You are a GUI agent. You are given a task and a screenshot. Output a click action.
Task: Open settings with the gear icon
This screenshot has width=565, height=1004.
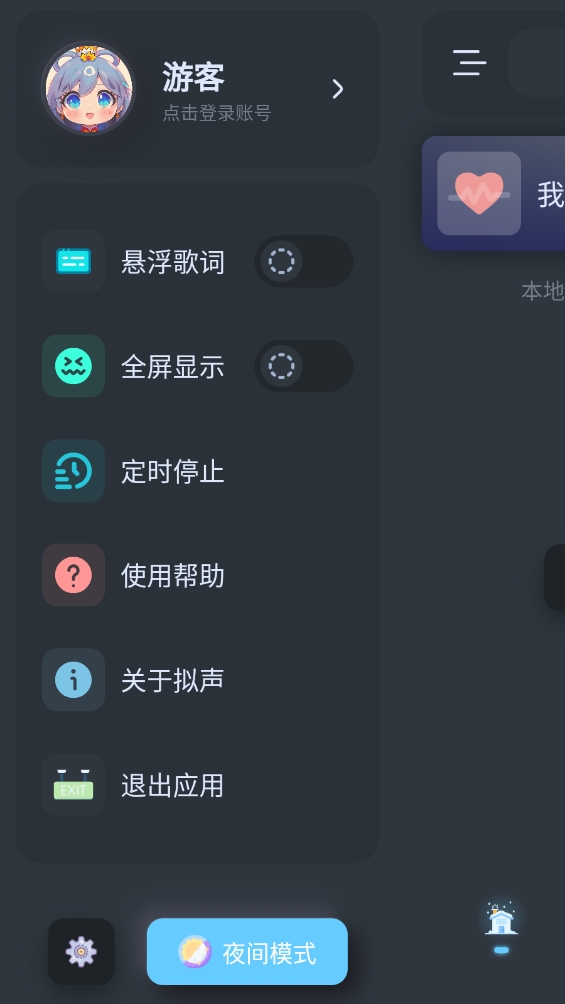[x=81, y=951]
